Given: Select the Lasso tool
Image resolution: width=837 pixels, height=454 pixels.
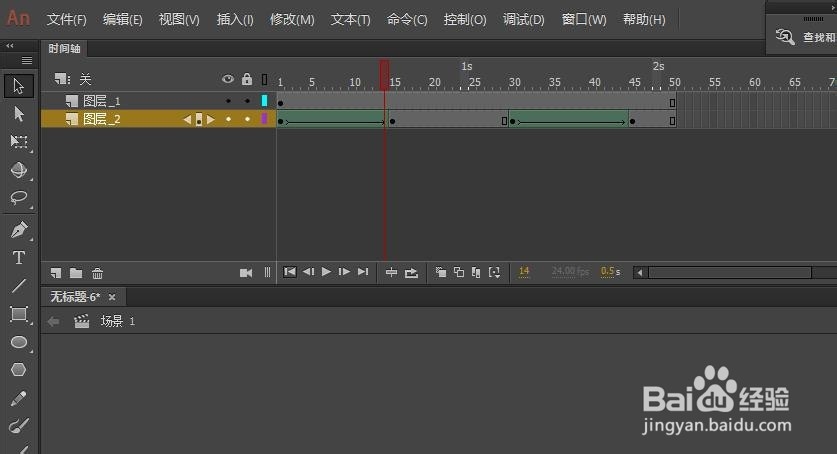Looking at the screenshot, I should pyautogui.click(x=19, y=198).
